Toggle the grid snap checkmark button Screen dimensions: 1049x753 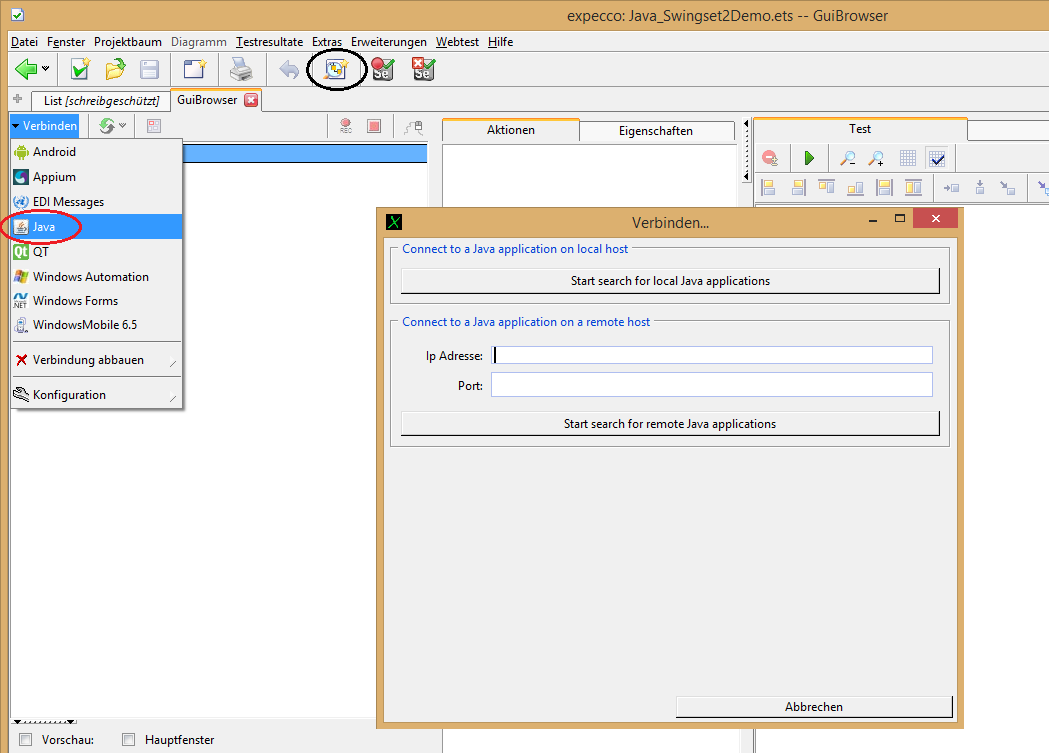[936, 158]
